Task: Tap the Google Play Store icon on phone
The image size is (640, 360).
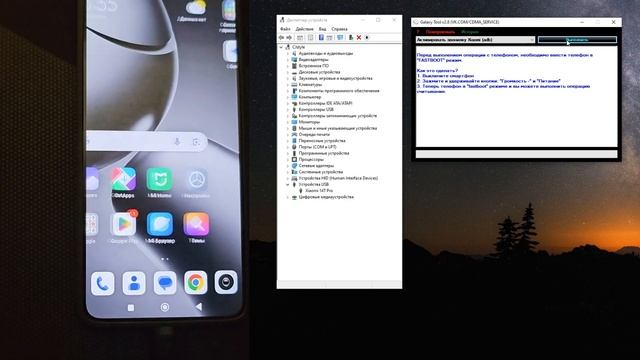Action: point(124,224)
